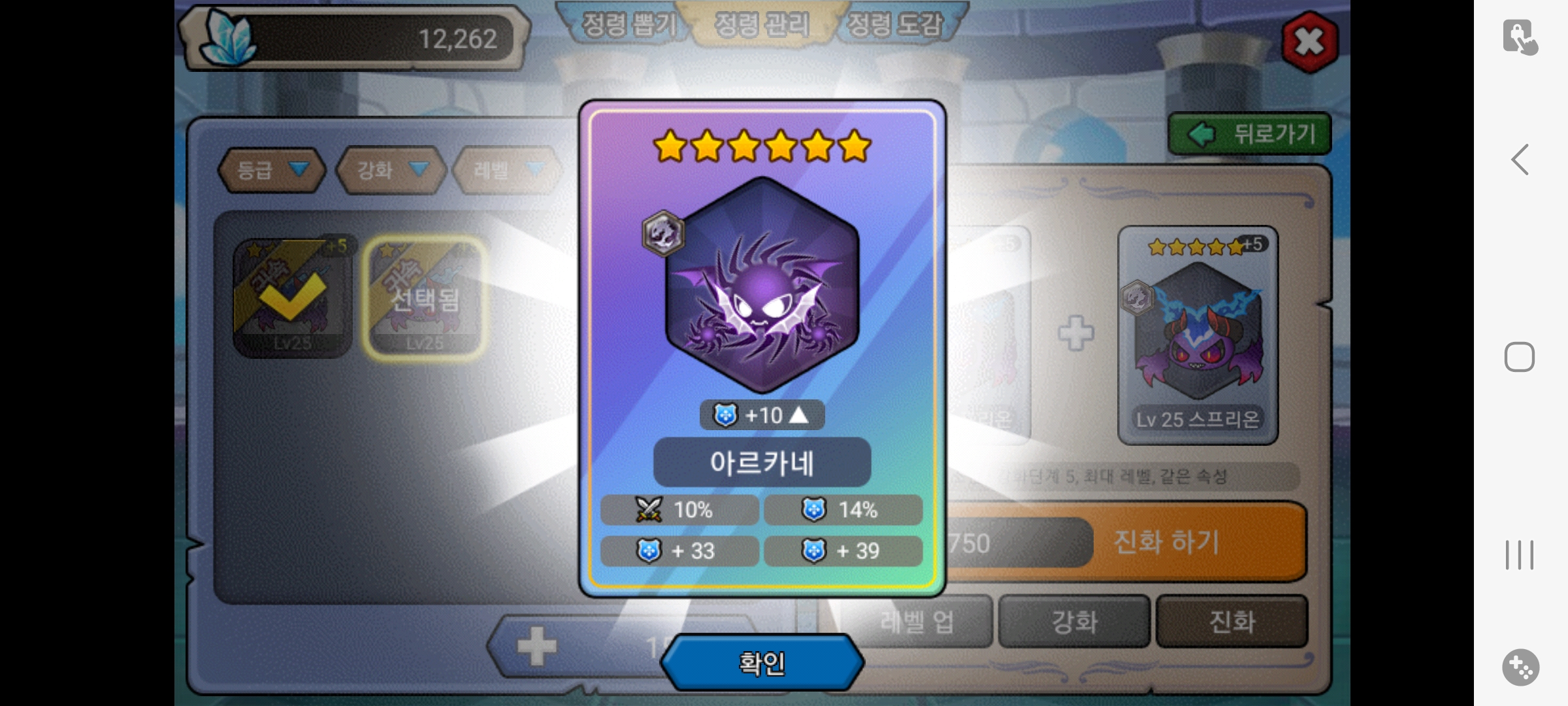1568x706 pixels.
Task: Click the crystal currency icon
Action: 227,38
